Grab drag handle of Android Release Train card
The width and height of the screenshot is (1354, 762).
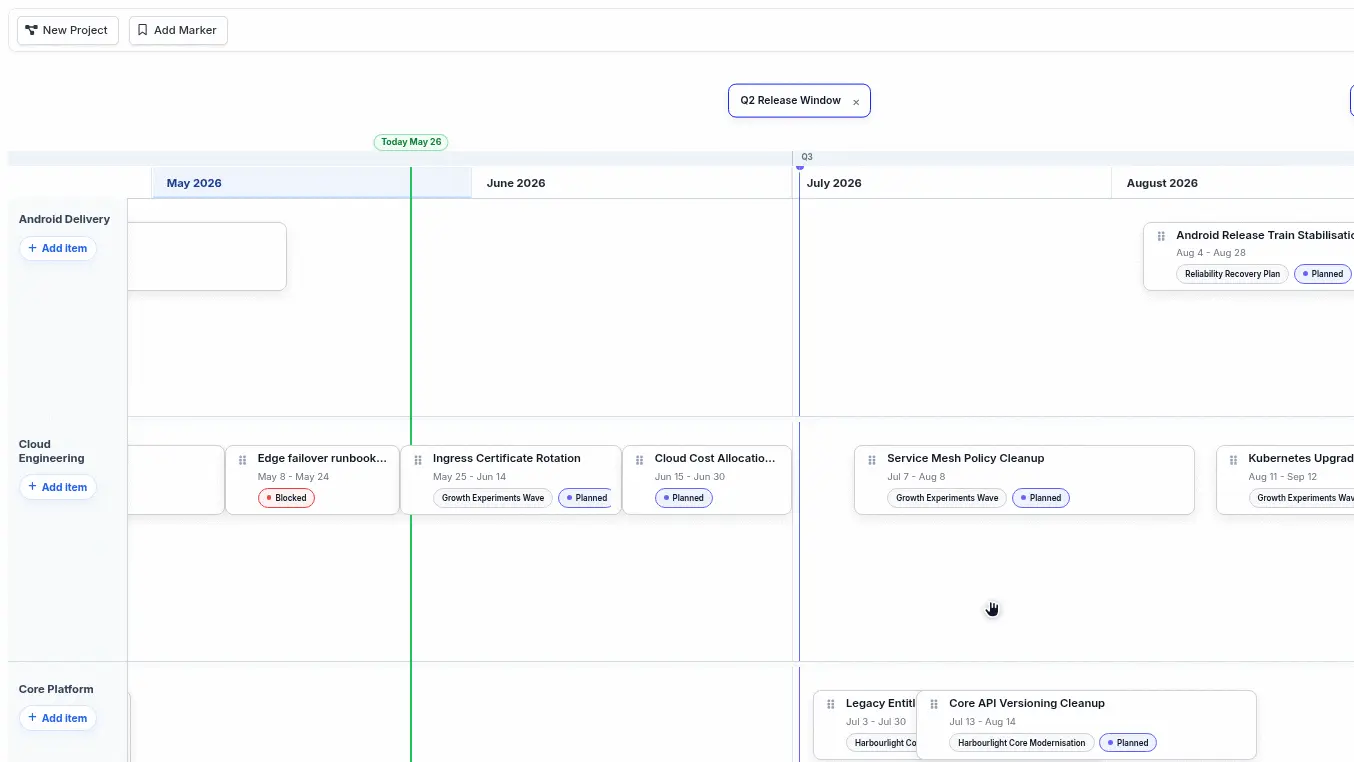pyautogui.click(x=1161, y=236)
